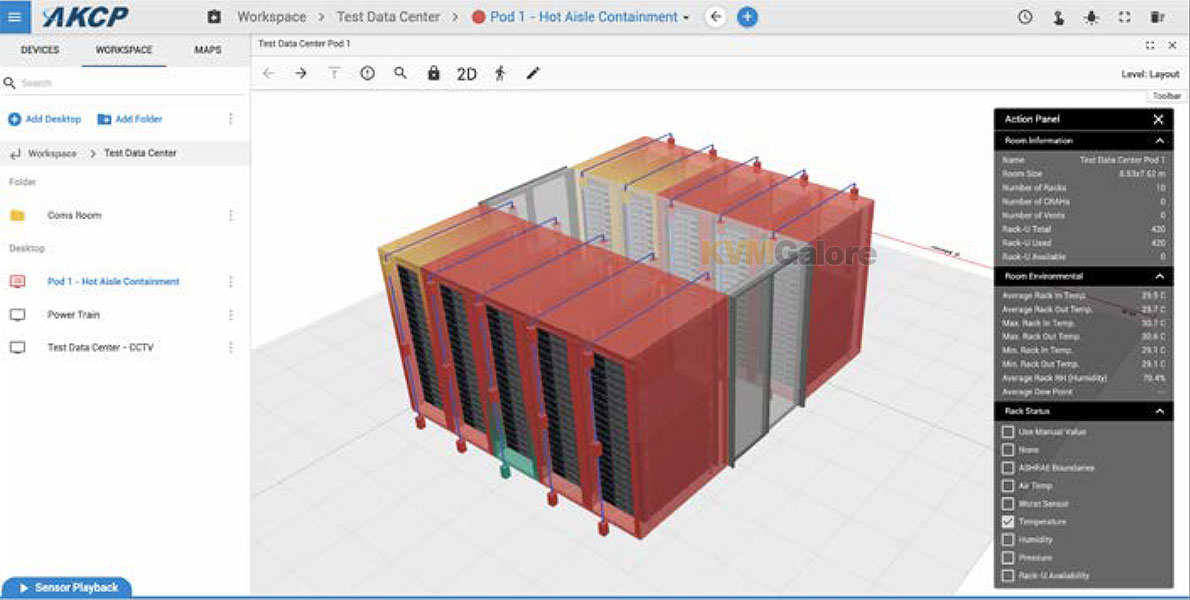Enable the Humidity rack status checkbox
This screenshot has height=600, width=1190.
(x=1008, y=540)
